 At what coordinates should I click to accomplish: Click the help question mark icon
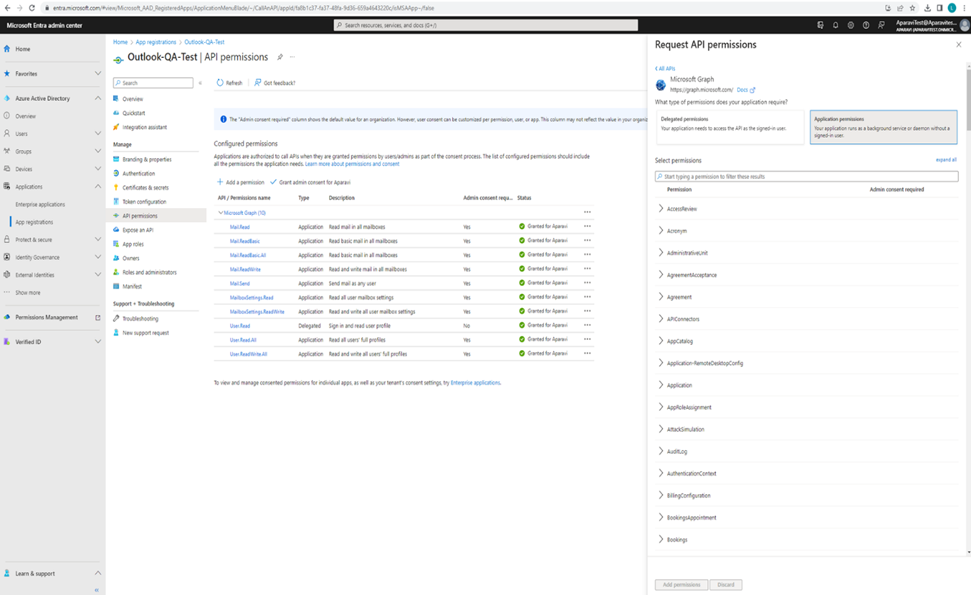(x=865, y=24)
